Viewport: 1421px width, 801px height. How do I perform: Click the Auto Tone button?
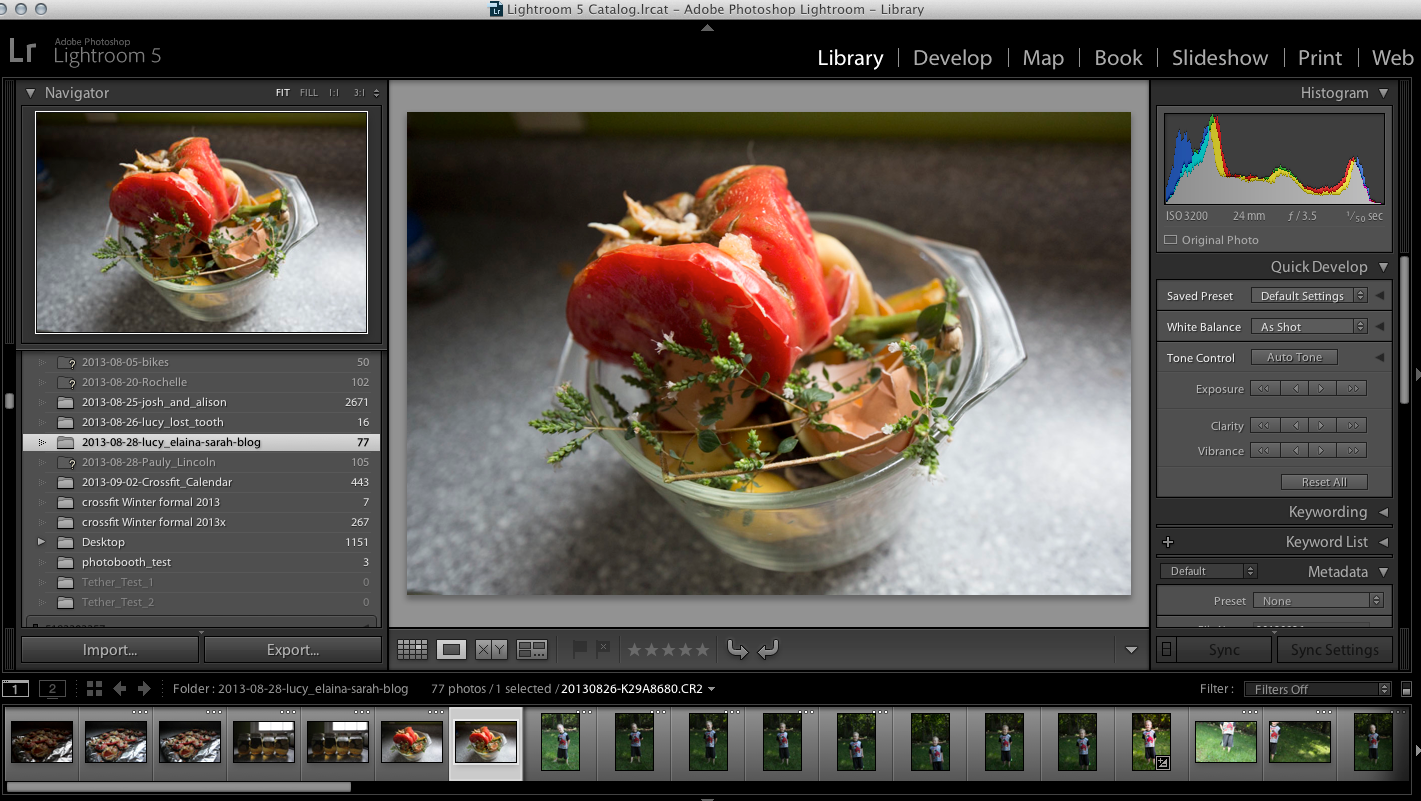coord(1294,357)
